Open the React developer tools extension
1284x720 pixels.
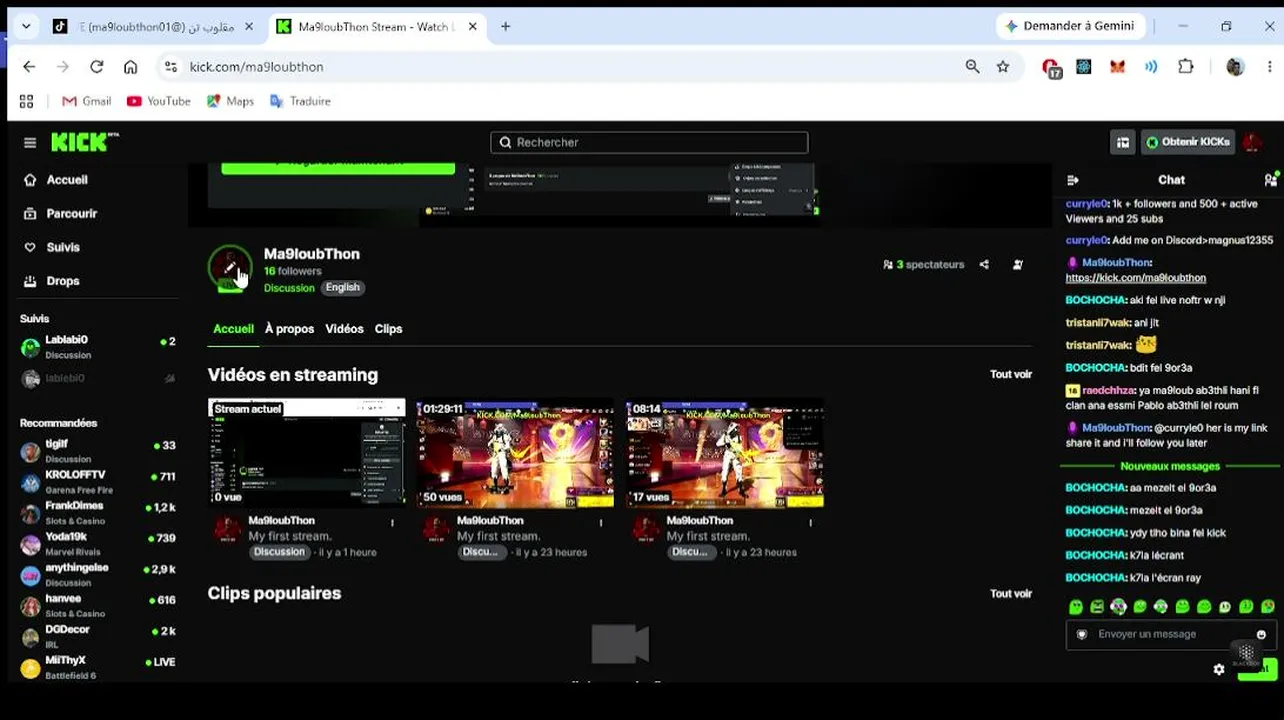(x=1084, y=67)
